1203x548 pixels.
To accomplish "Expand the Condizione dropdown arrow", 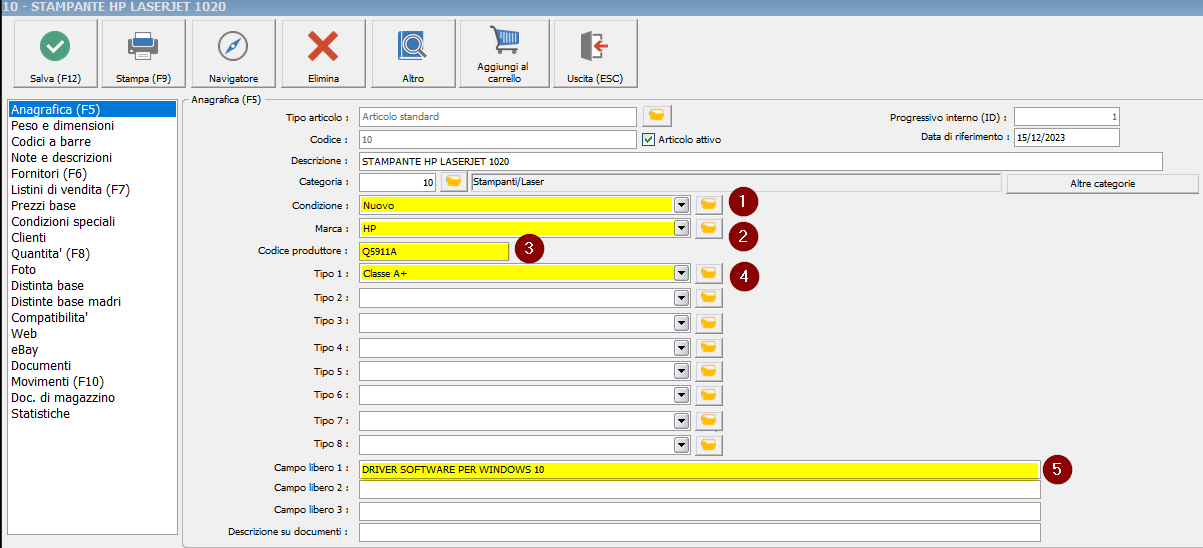I will (682, 204).
